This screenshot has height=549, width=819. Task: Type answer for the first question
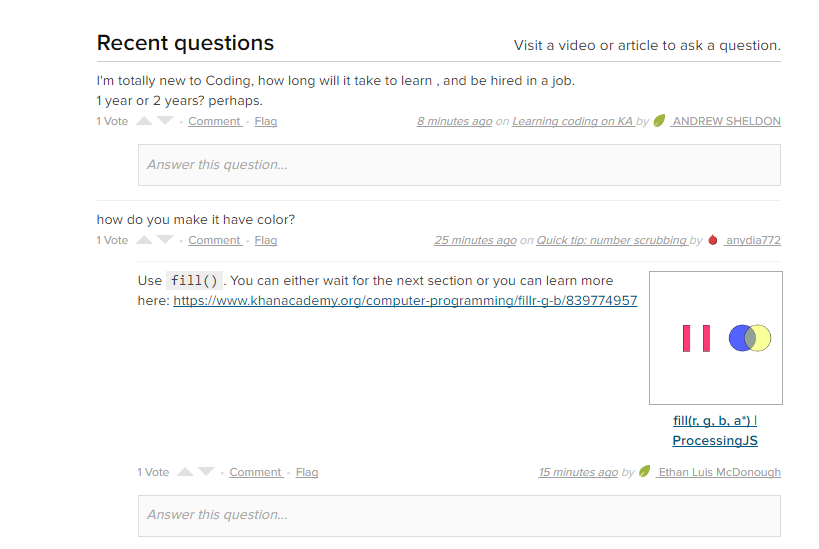tap(459, 165)
